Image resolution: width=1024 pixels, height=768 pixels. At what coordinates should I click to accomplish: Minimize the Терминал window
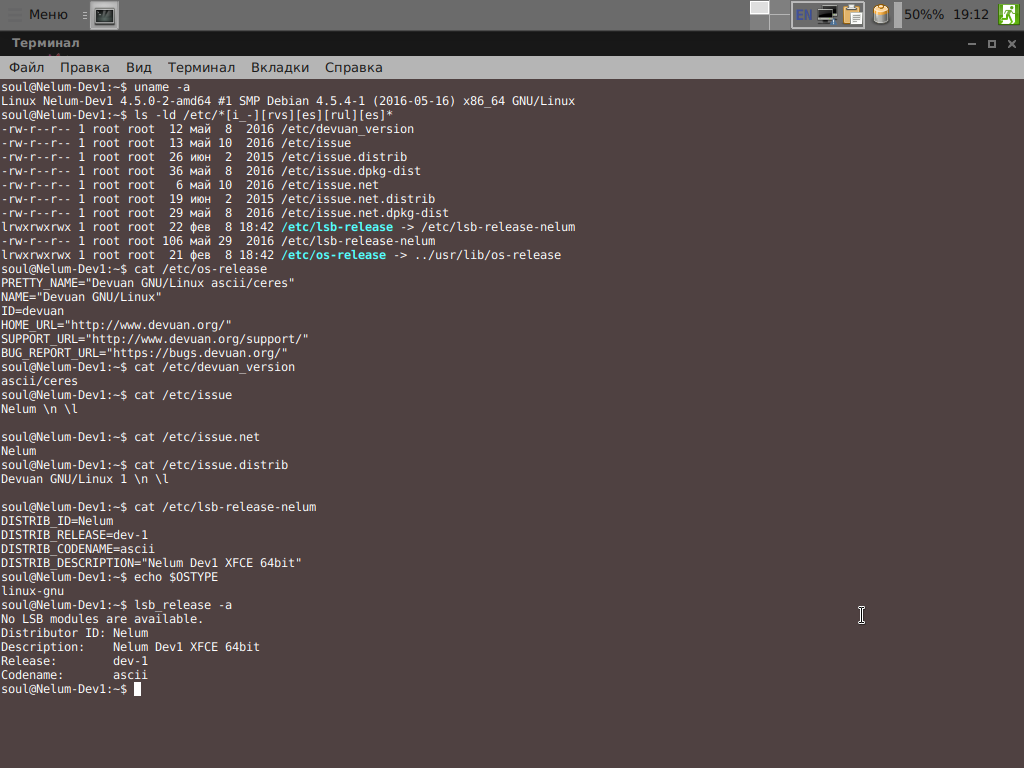[x=972, y=44]
